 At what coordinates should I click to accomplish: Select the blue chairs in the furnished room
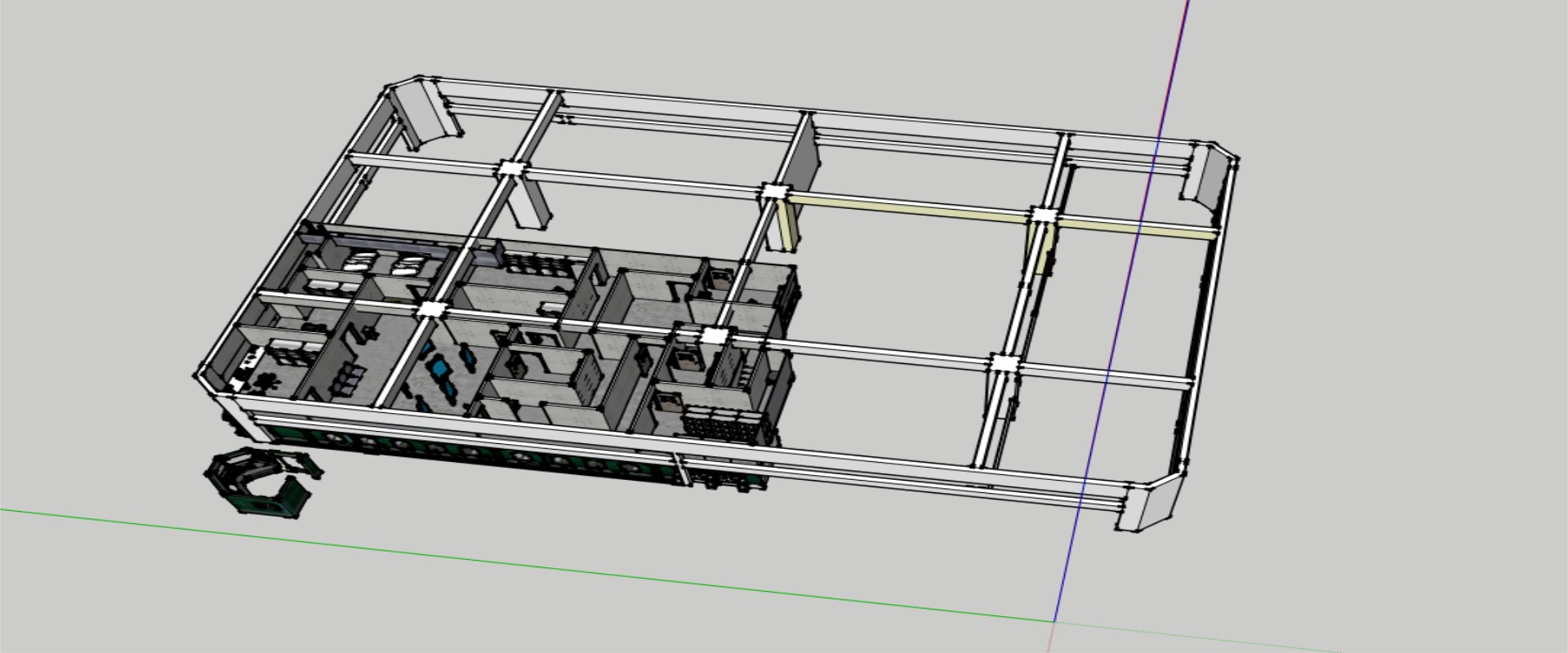coord(443,370)
